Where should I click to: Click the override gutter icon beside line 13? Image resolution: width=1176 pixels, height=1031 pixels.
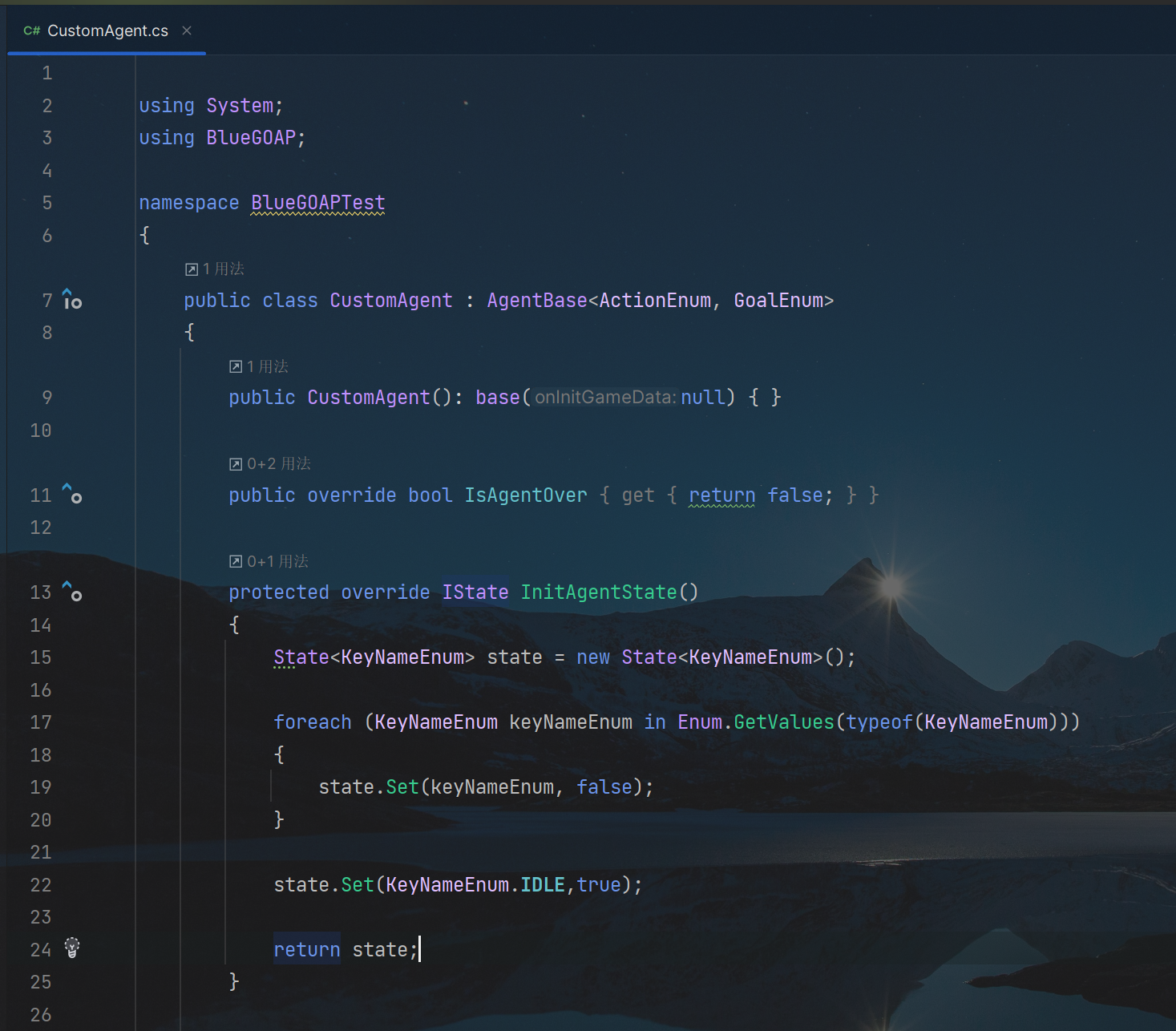(72, 592)
